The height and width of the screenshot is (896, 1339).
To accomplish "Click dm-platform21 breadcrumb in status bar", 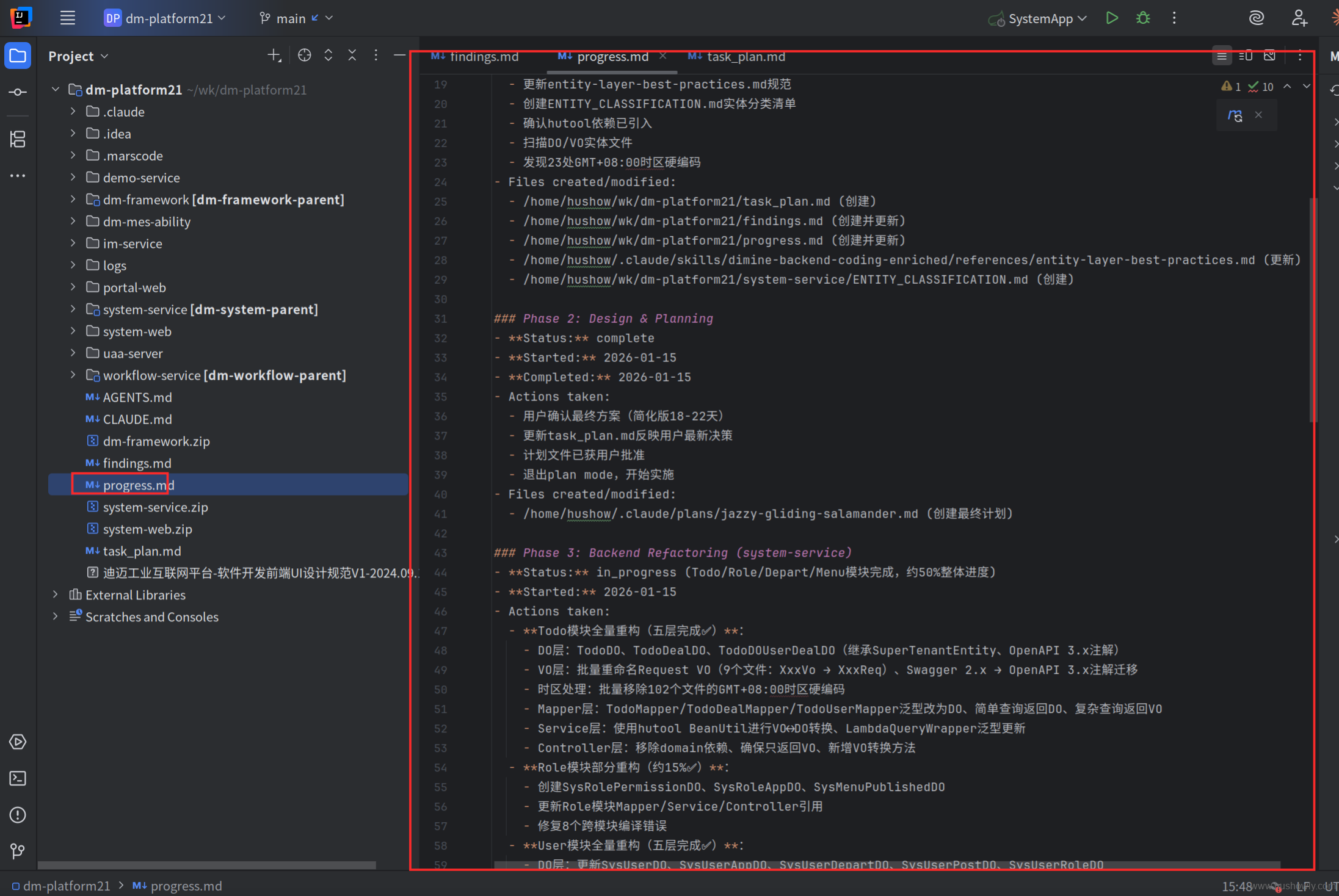I will [x=66, y=886].
